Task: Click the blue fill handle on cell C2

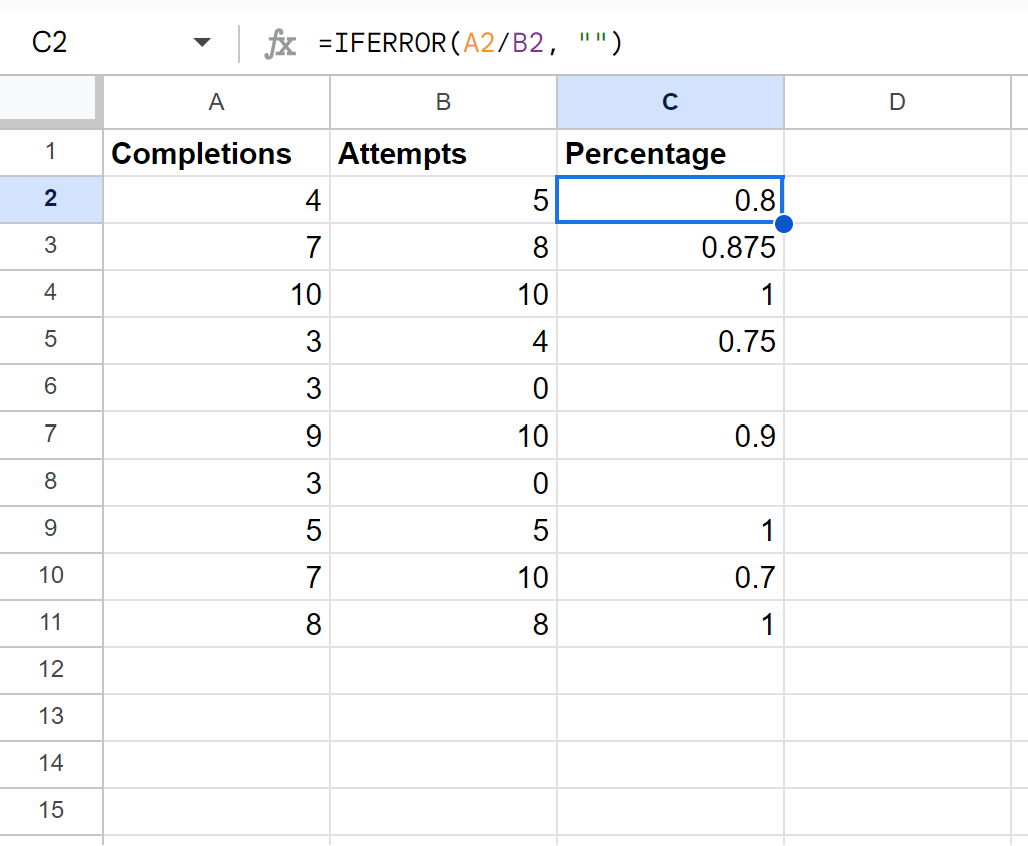Action: [783, 224]
